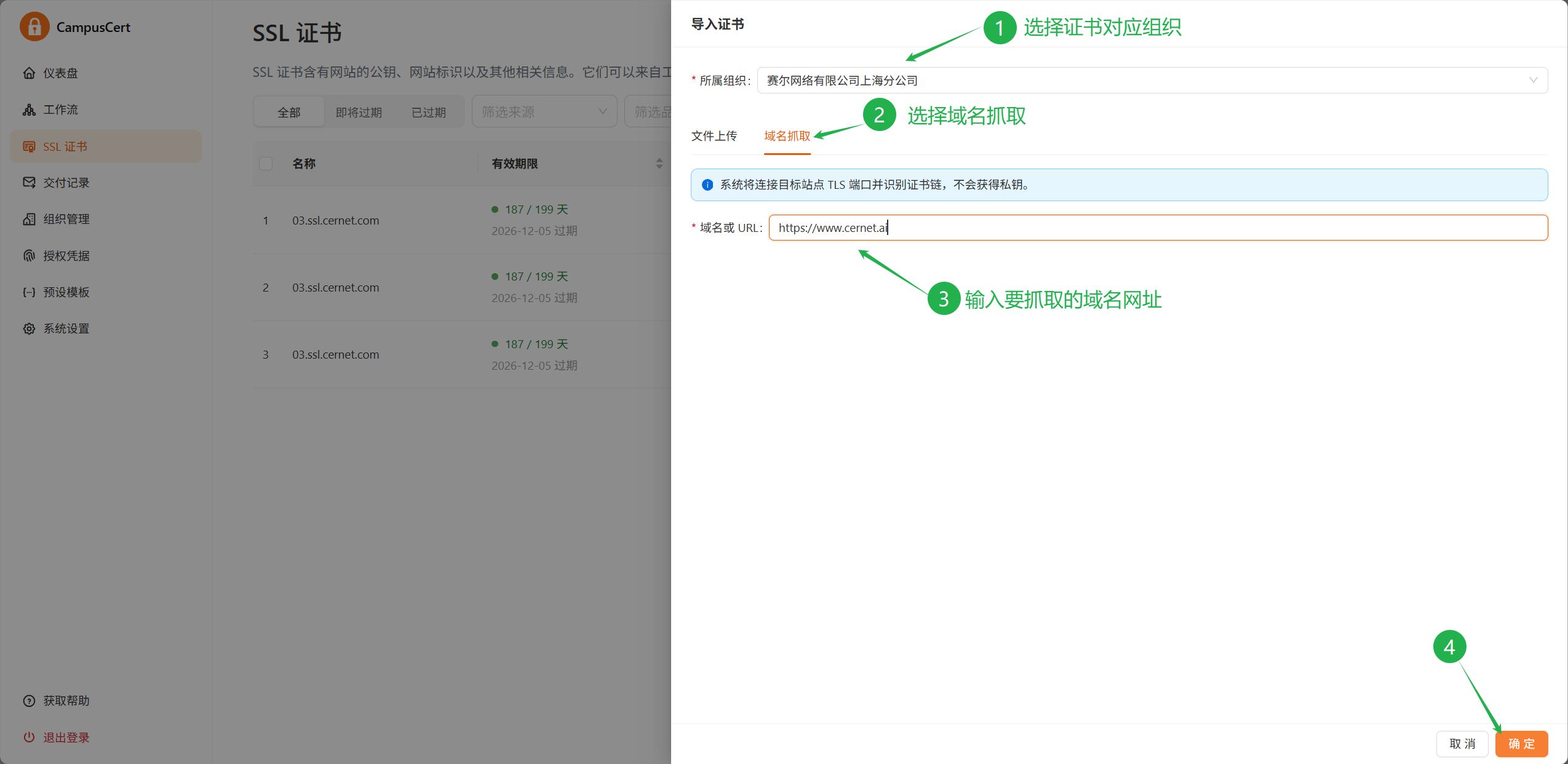This screenshot has height=764, width=1568.
Task: Click 2026-12-05 过期 in row 3
Action: [x=534, y=365]
